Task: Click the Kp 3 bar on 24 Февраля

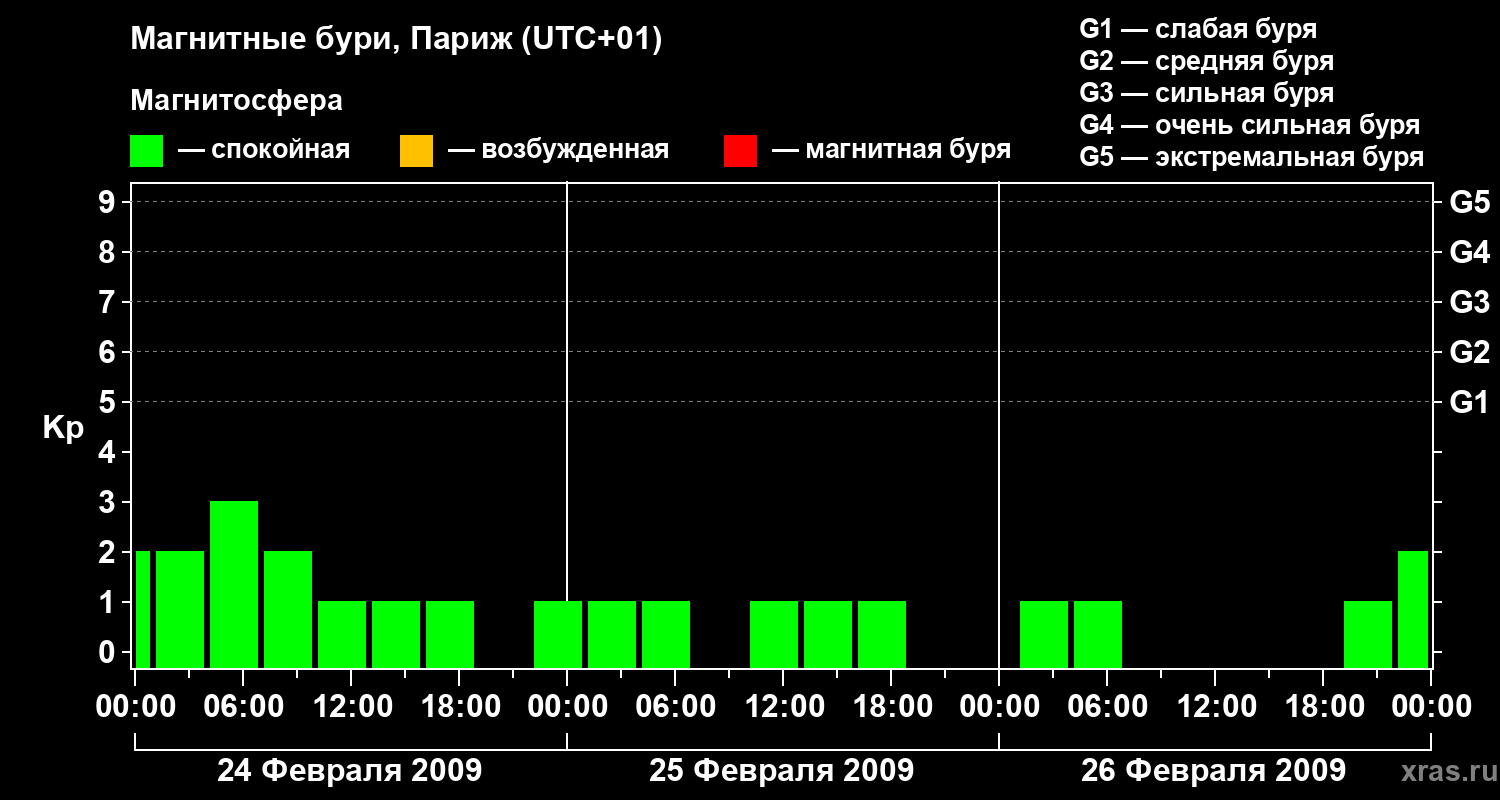Action: pos(234,584)
